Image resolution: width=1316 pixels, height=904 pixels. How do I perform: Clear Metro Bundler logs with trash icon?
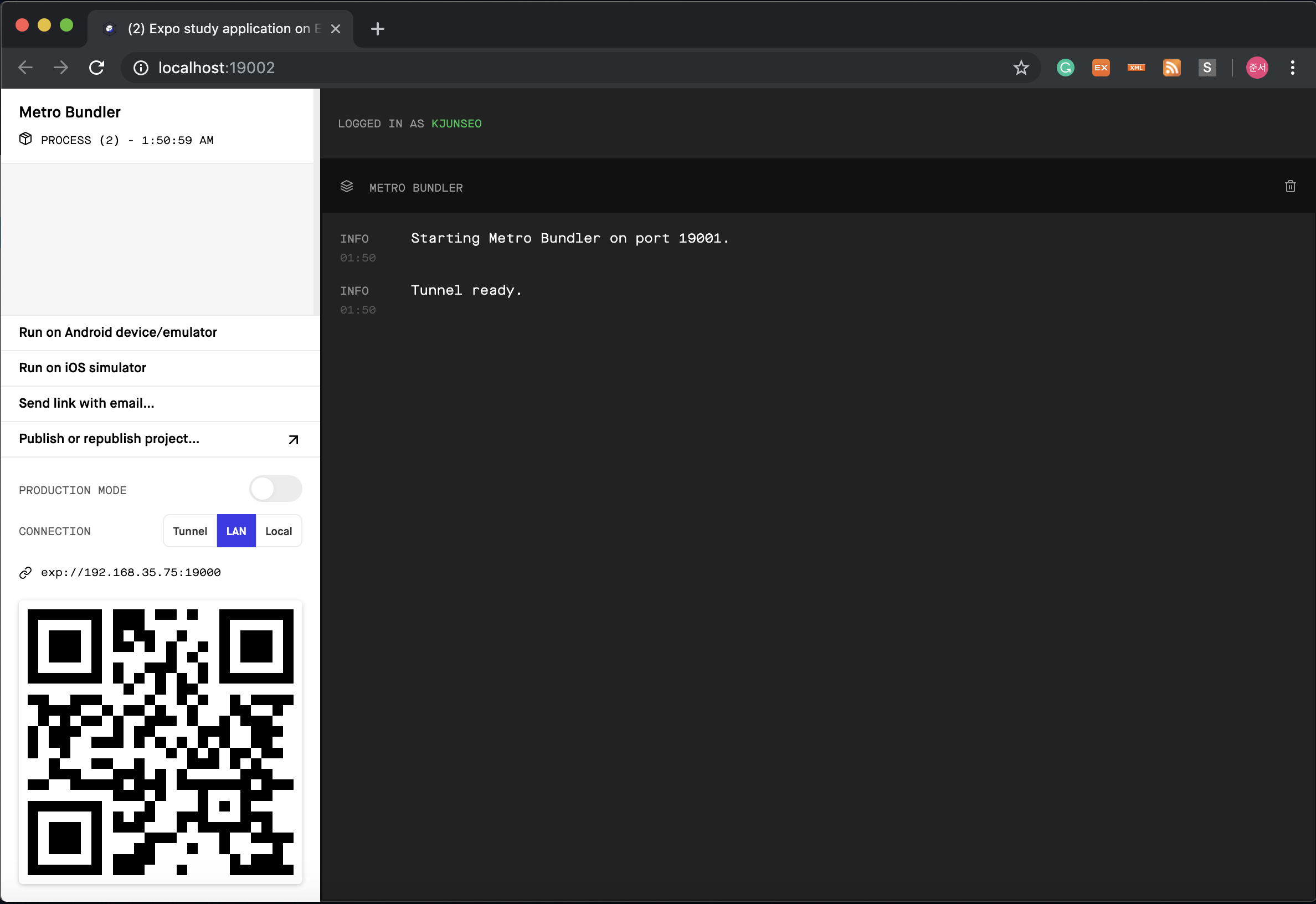(x=1290, y=186)
